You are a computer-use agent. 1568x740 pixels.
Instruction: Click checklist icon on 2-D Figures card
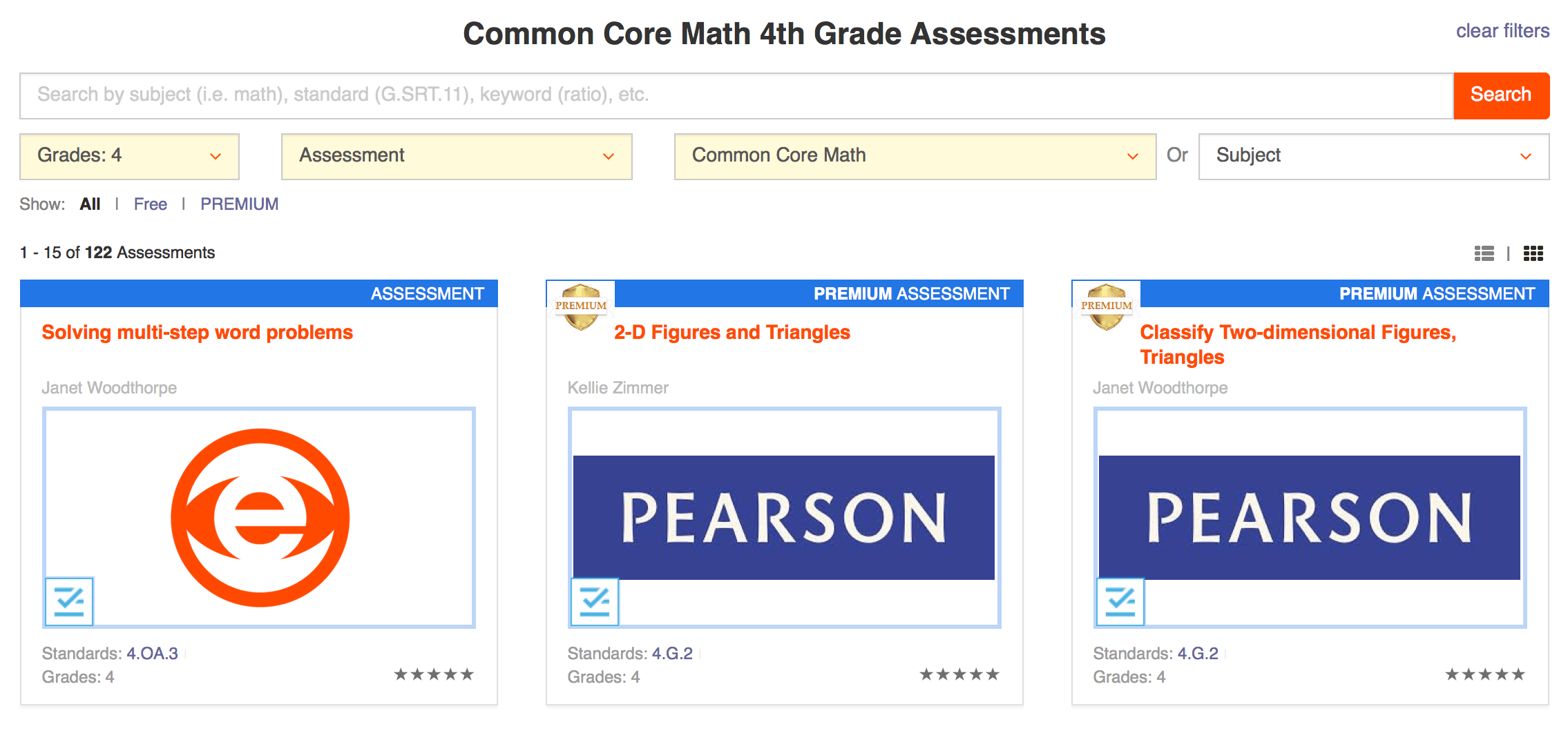point(595,601)
